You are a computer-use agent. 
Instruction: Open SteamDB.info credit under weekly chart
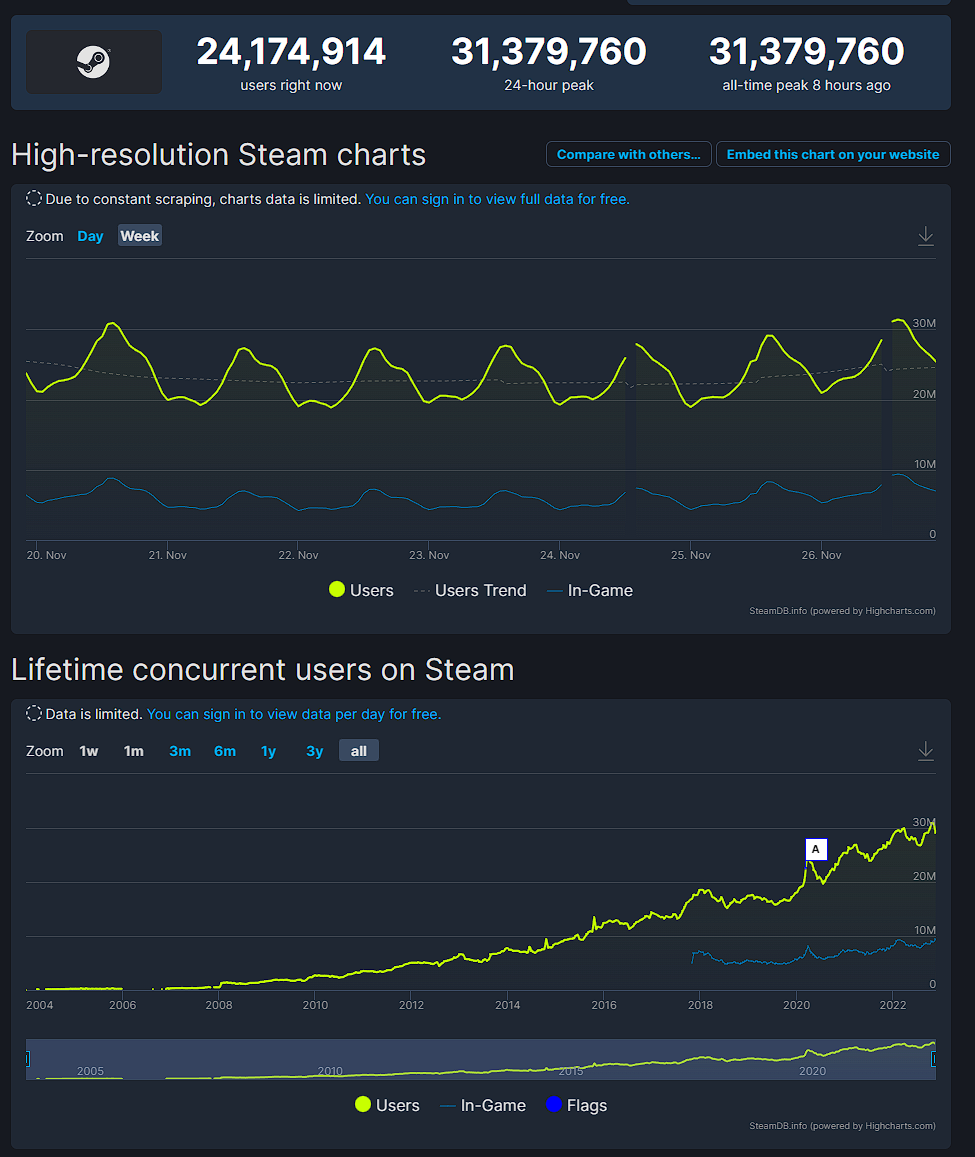pos(842,611)
